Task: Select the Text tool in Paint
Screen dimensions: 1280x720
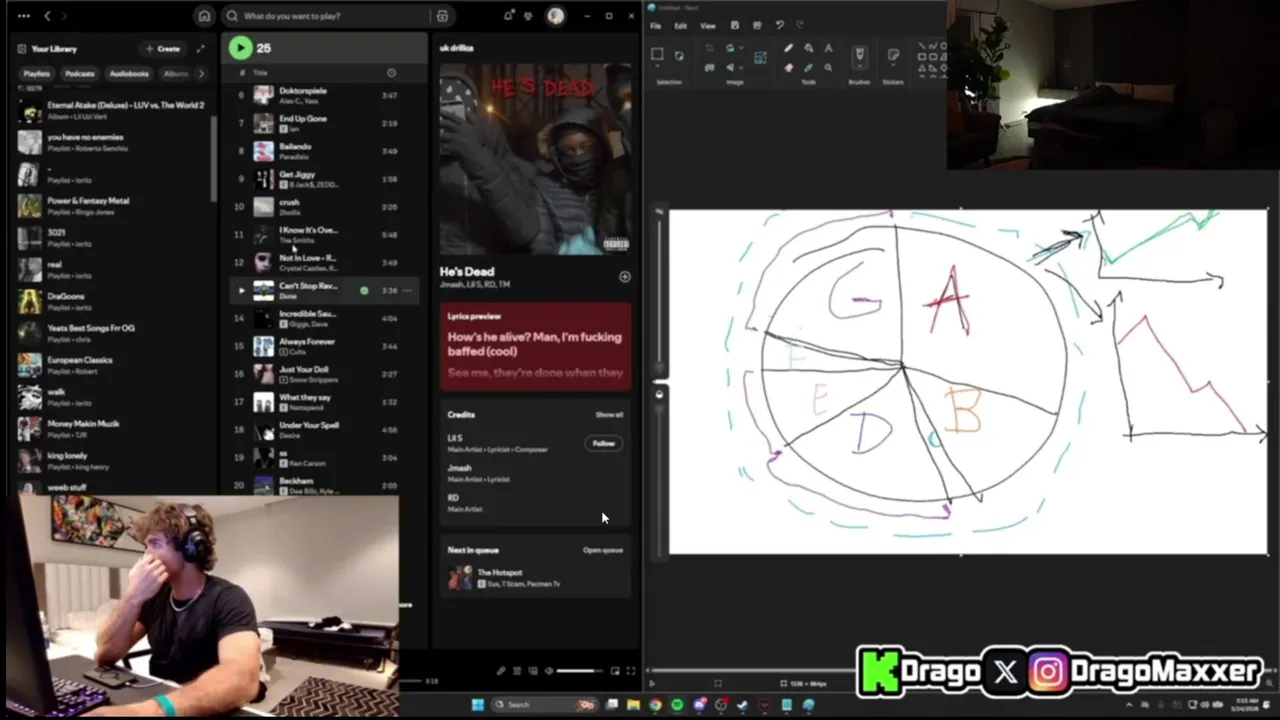Action: pyautogui.click(x=828, y=48)
